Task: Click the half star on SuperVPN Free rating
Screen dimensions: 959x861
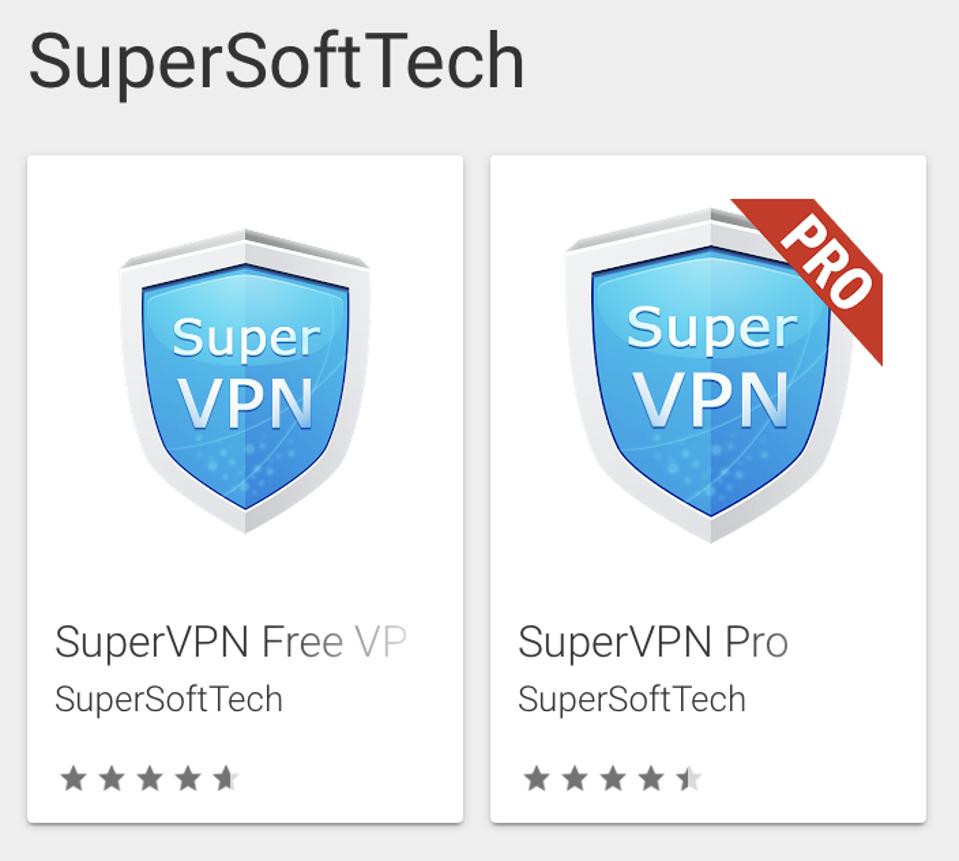Action: (226, 778)
